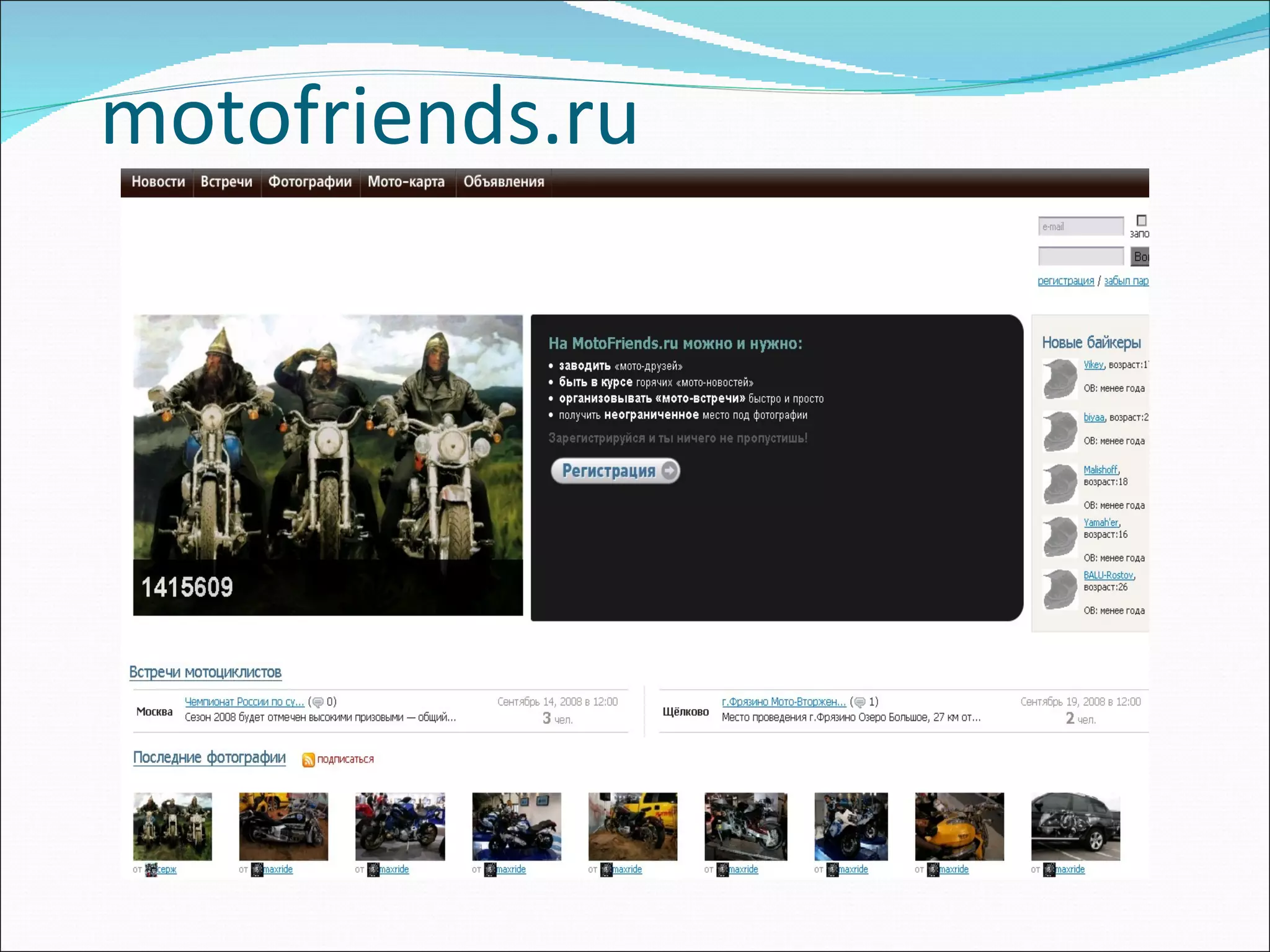
Task: Click the avatar icon beside серж
Action: pos(151,870)
